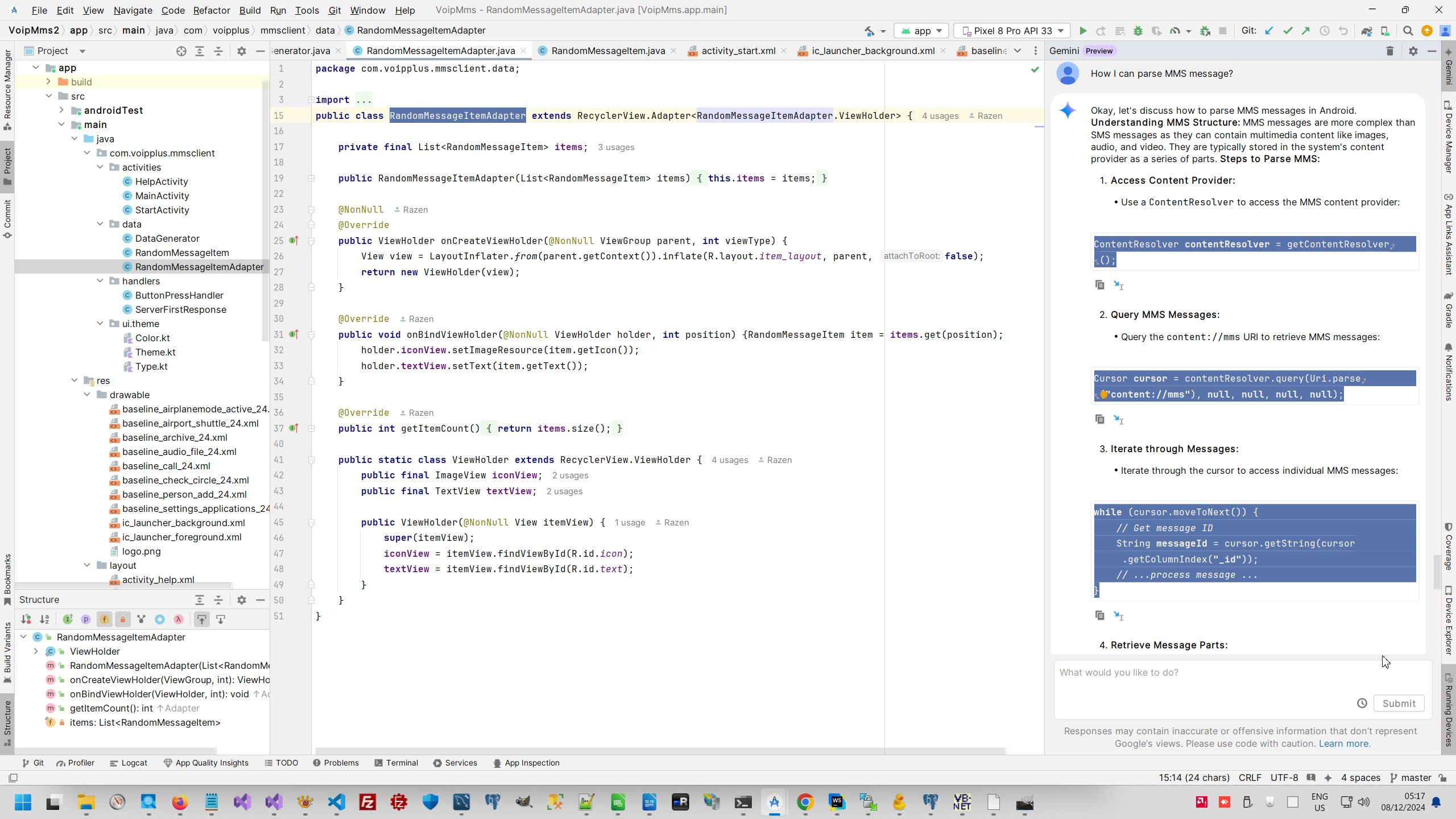Run the app with the green play button
Viewport: 1456px width, 819px height.
(1083, 31)
